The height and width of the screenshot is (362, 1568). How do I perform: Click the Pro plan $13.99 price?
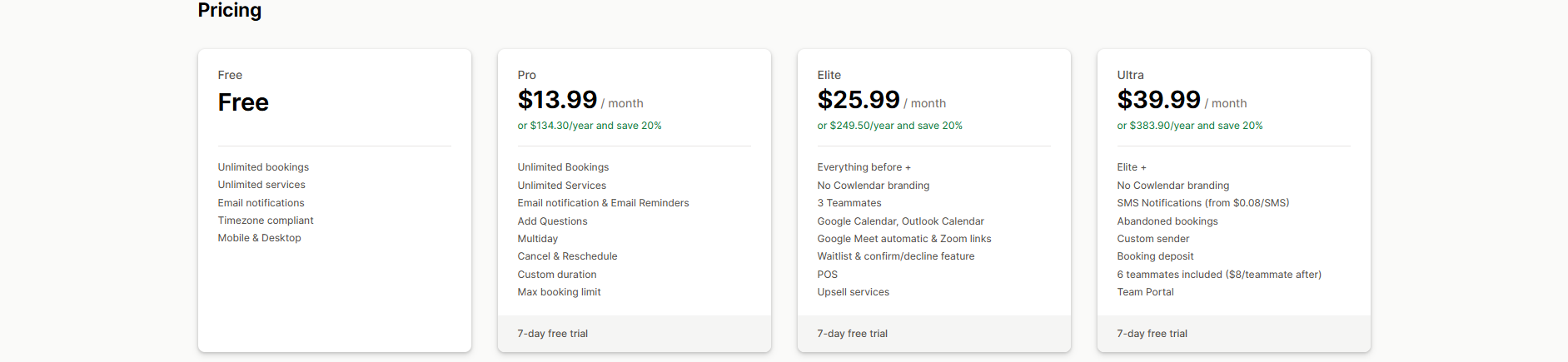click(x=557, y=100)
